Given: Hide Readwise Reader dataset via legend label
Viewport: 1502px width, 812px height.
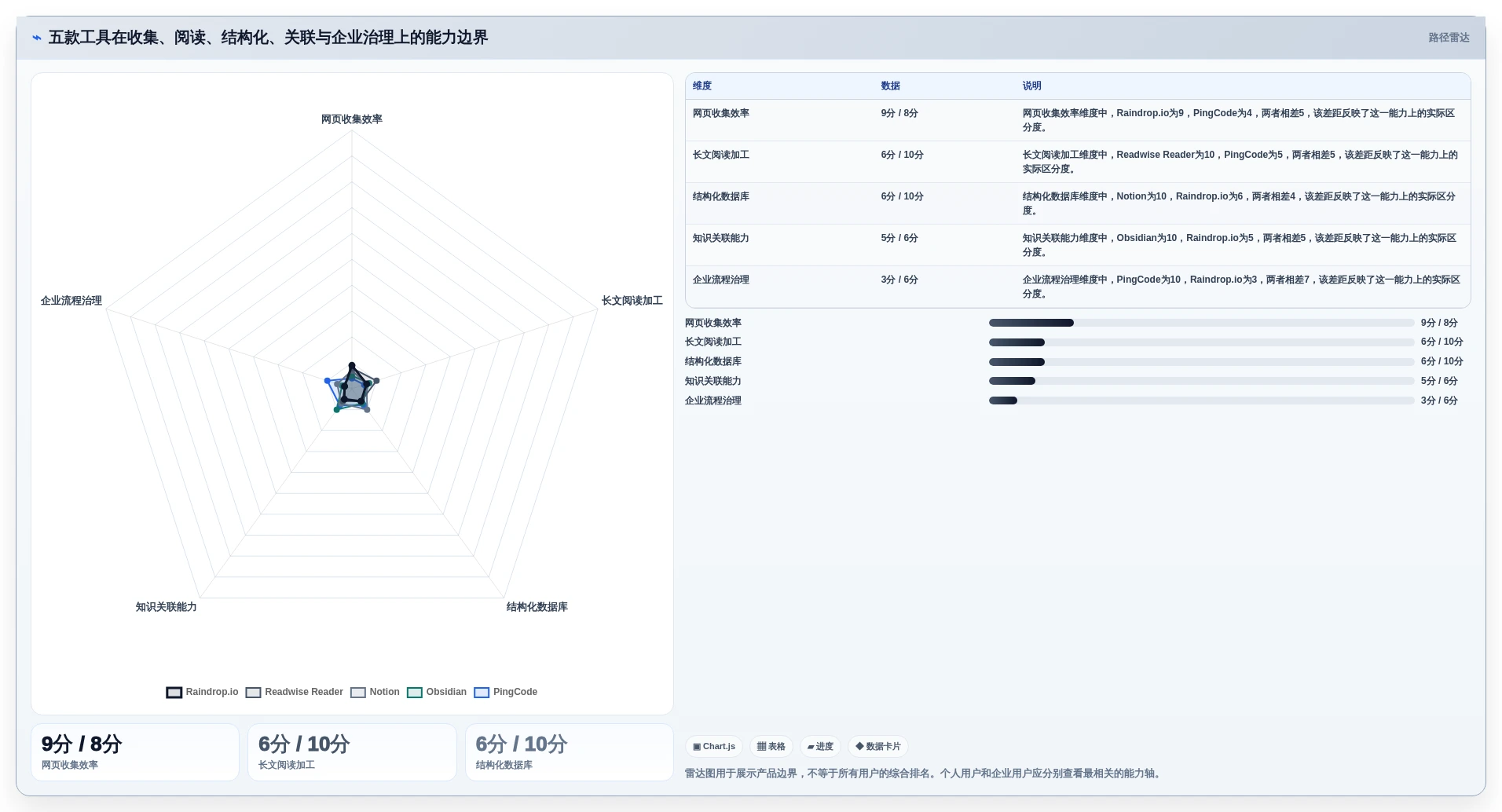Looking at the screenshot, I should click(x=304, y=692).
